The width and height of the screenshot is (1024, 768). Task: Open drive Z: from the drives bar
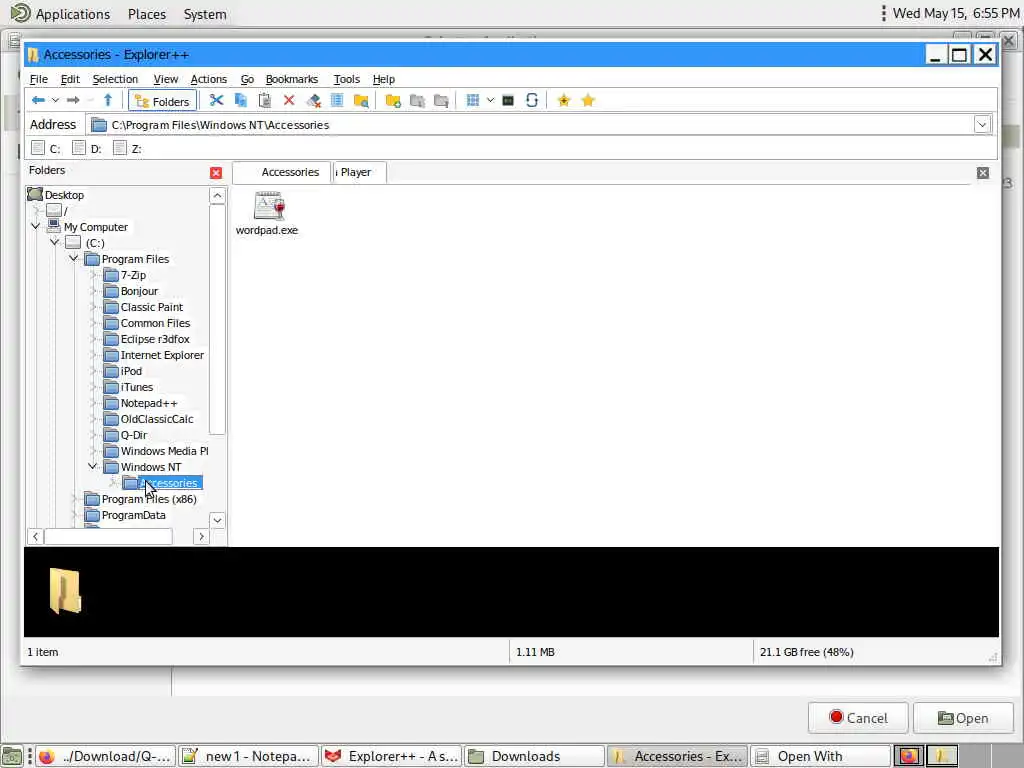tap(127, 148)
